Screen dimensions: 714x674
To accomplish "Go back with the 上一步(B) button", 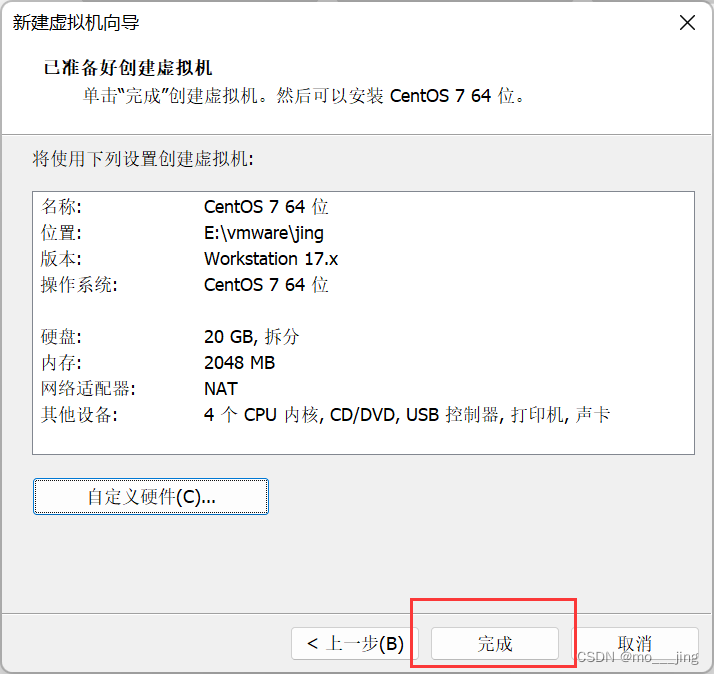I will [355, 643].
